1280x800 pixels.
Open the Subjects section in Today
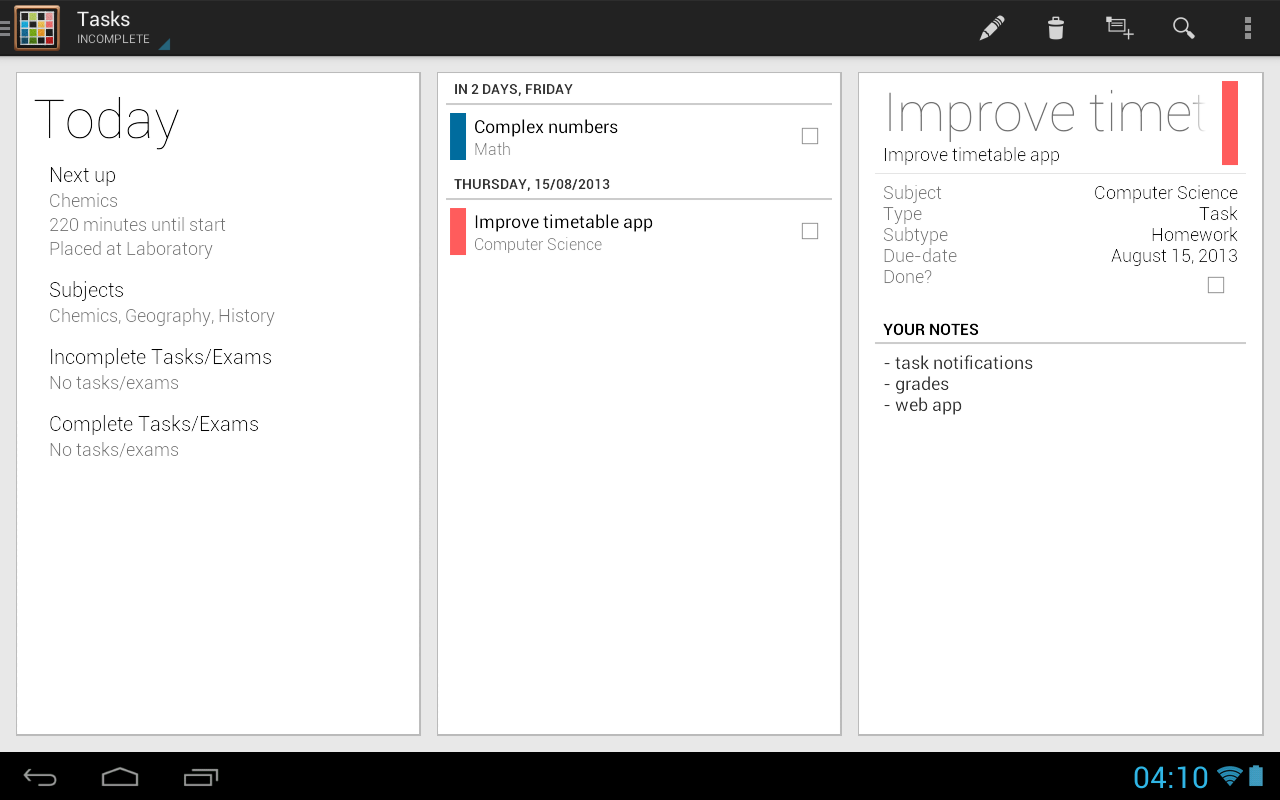pyautogui.click(x=161, y=303)
